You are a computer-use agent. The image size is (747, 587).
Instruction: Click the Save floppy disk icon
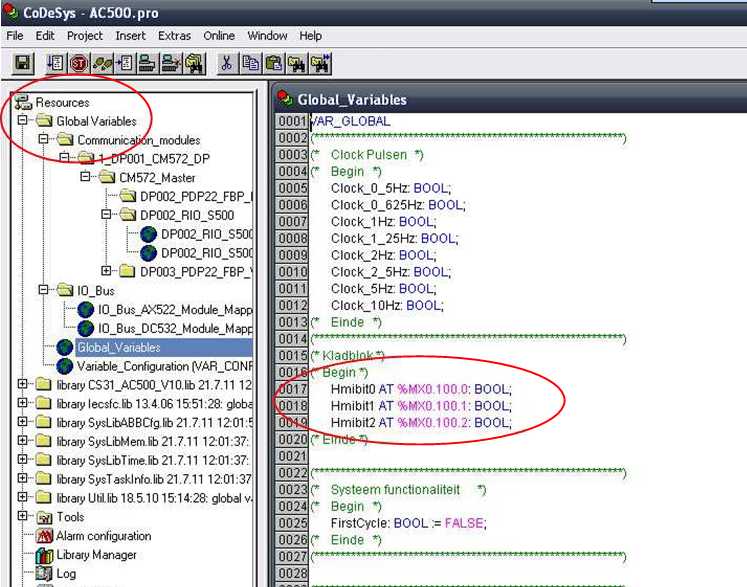tap(22, 64)
